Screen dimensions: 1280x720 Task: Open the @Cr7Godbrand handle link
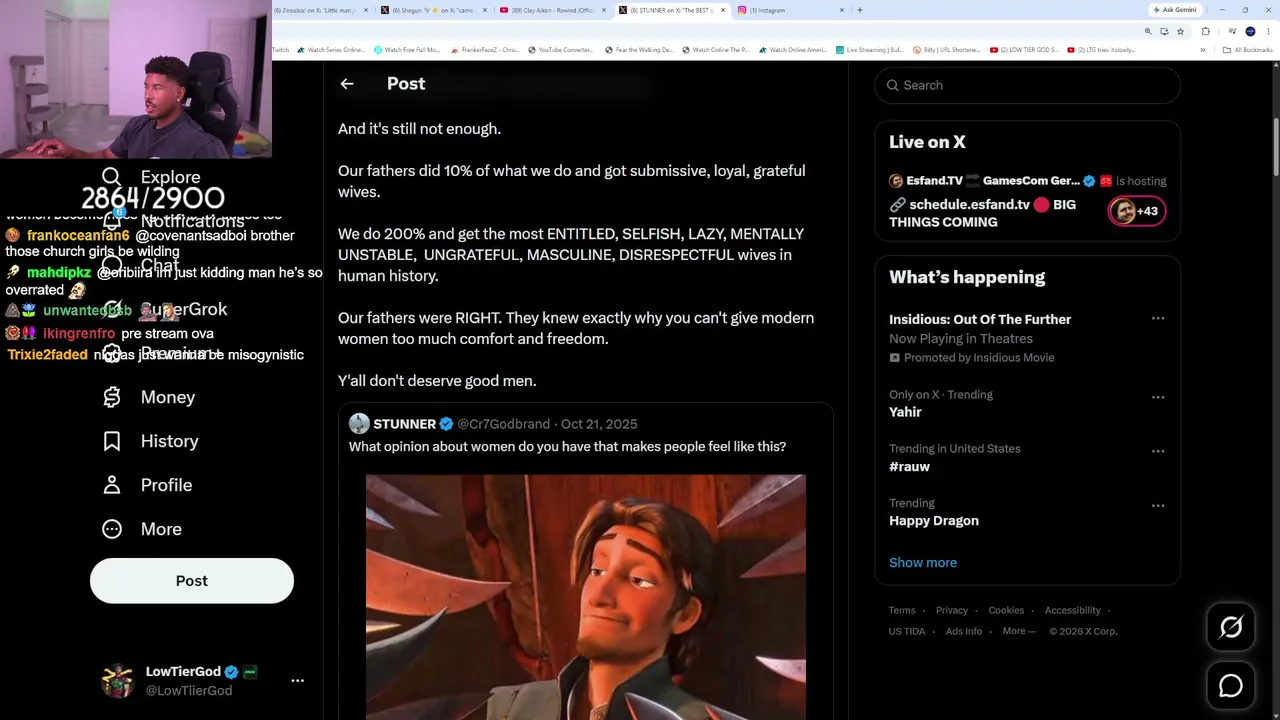click(x=504, y=424)
